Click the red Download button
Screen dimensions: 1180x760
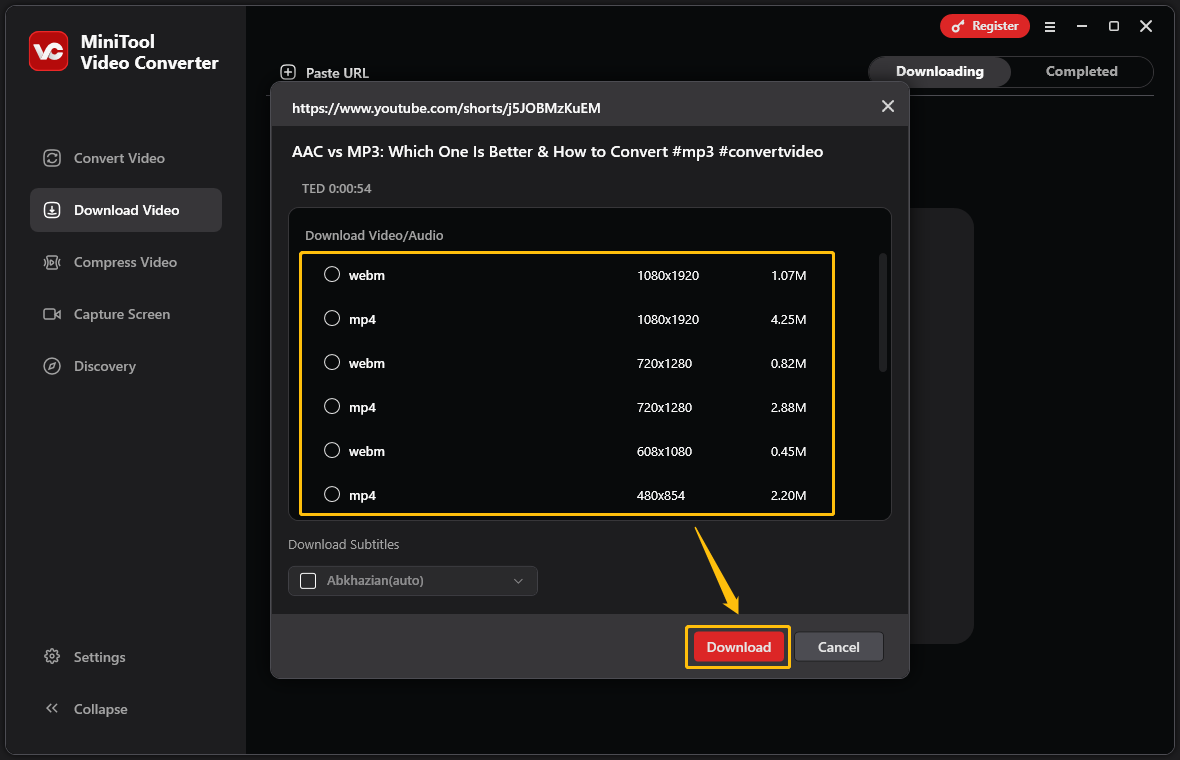(x=738, y=647)
